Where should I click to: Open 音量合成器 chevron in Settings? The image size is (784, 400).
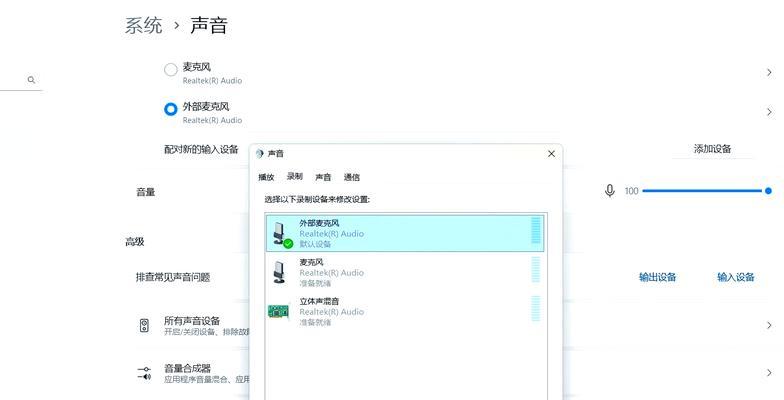pyautogui.click(x=769, y=372)
